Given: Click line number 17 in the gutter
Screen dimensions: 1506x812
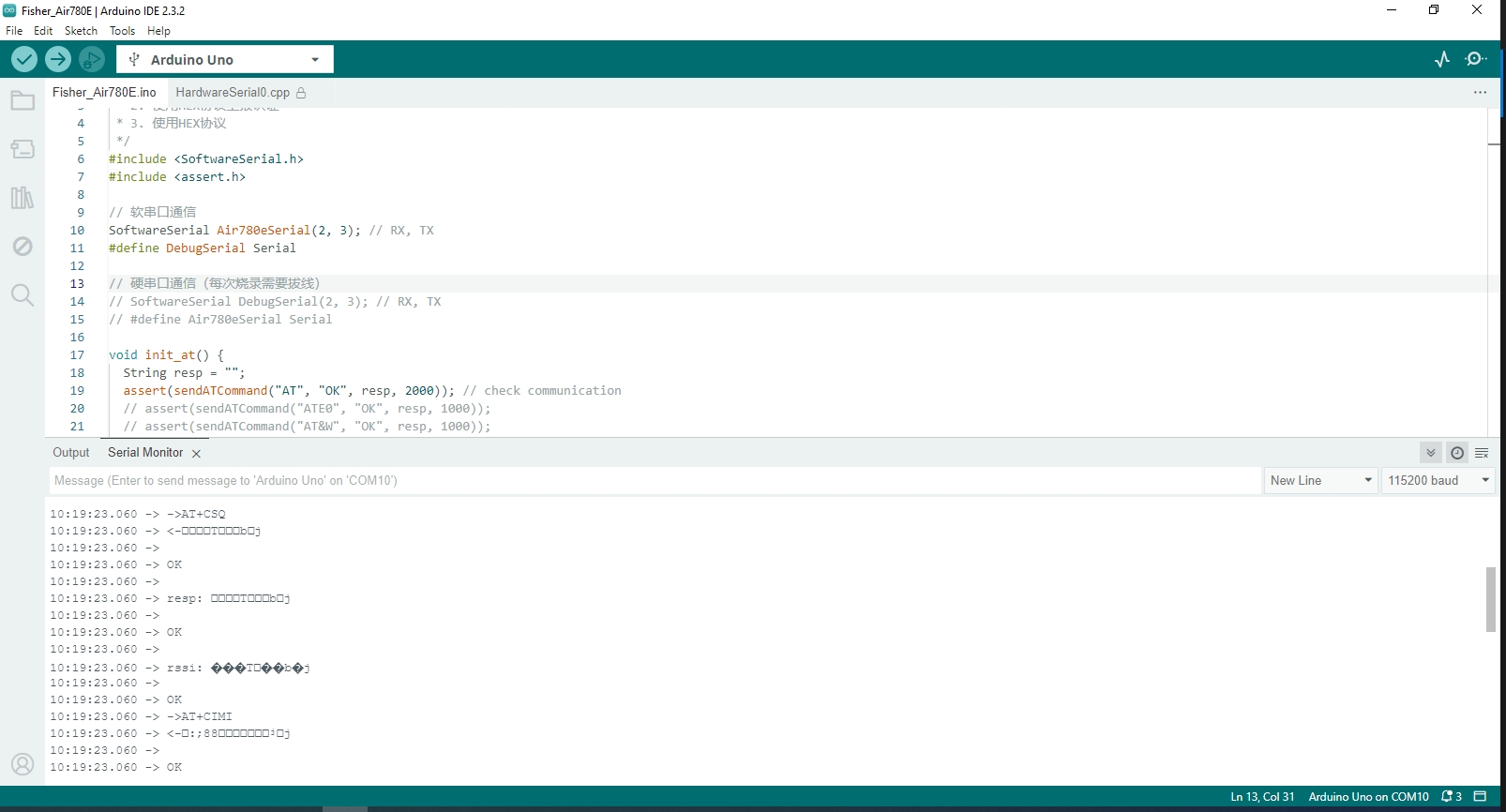Looking at the screenshot, I should tap(77, 355).
